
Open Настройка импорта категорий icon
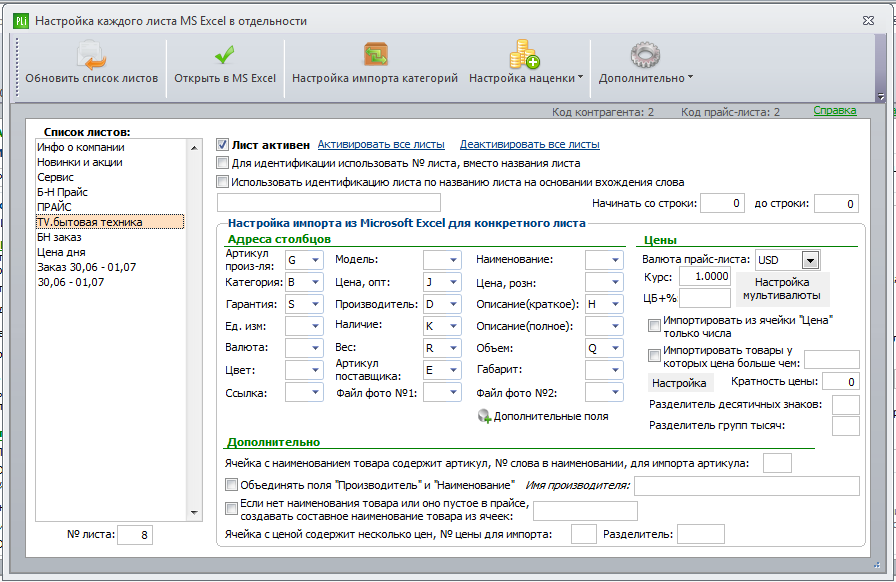(375, 55)
